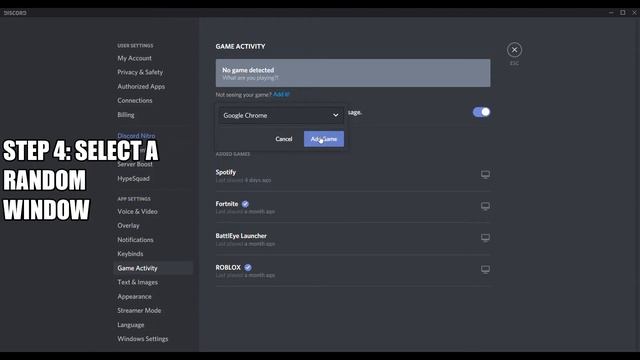Cancel the add game popup
Image resolution: width=640 pixels, height=360 pixels.
(284, 139)
